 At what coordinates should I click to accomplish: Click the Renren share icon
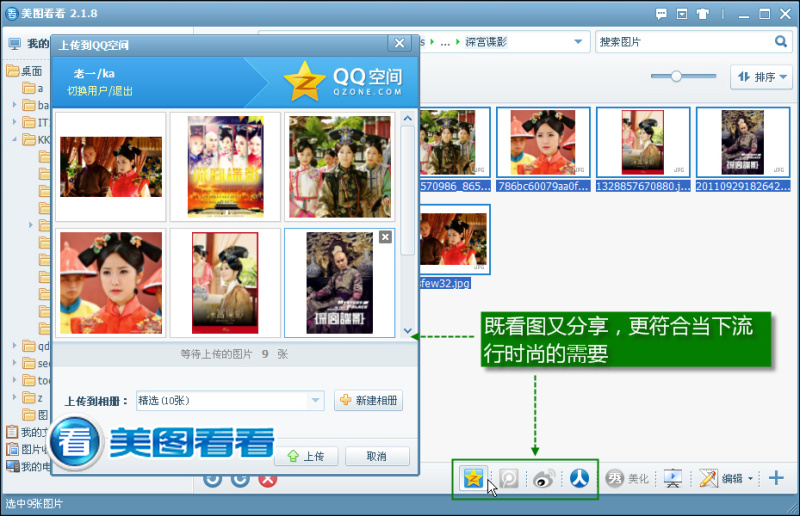point(579,478)
